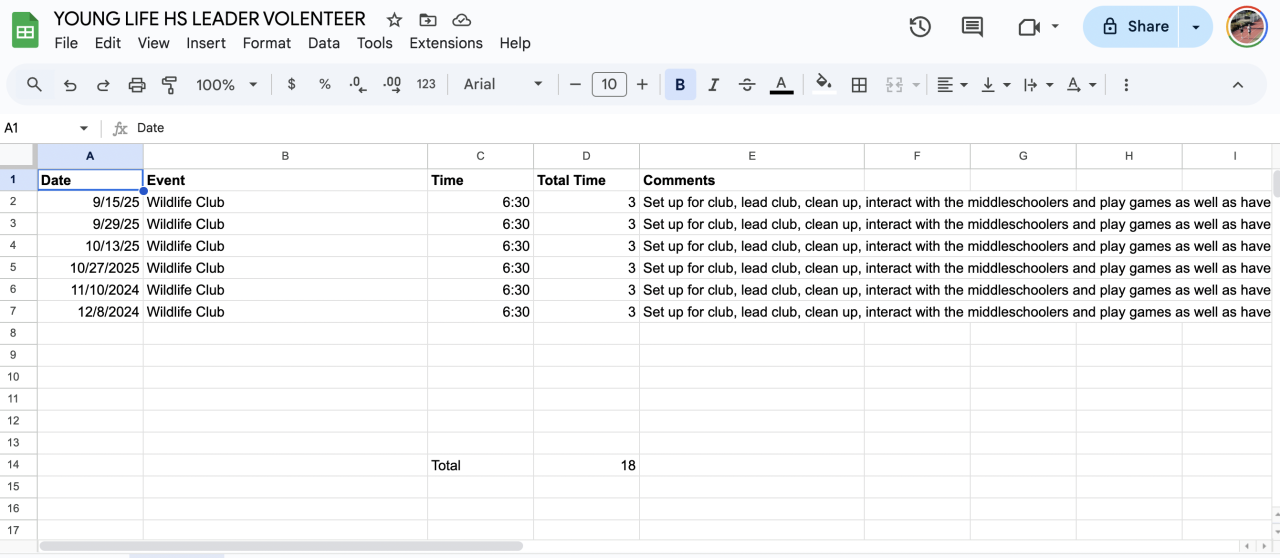Increase font size with plus button

642,85
